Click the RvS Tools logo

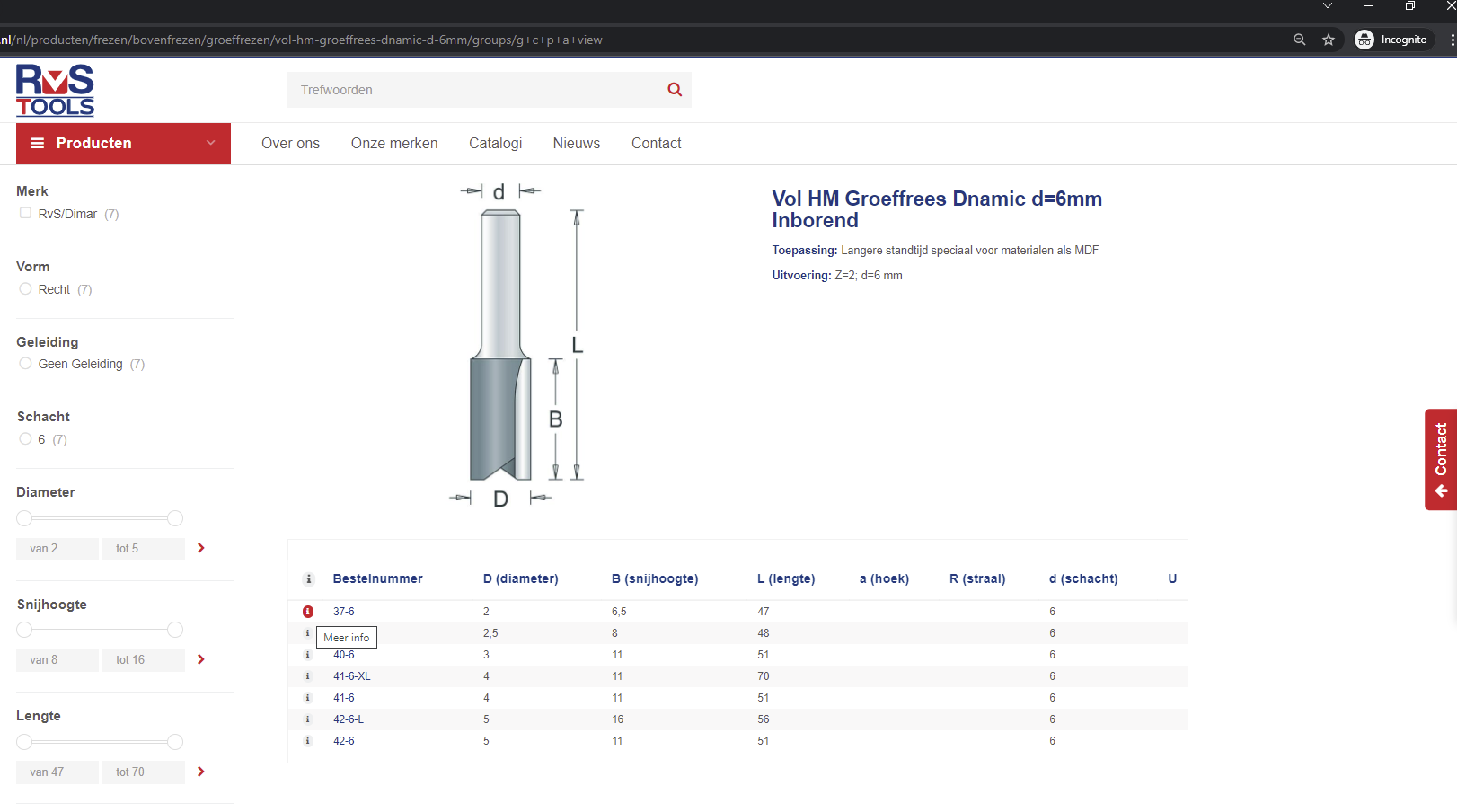coord(55,91)
